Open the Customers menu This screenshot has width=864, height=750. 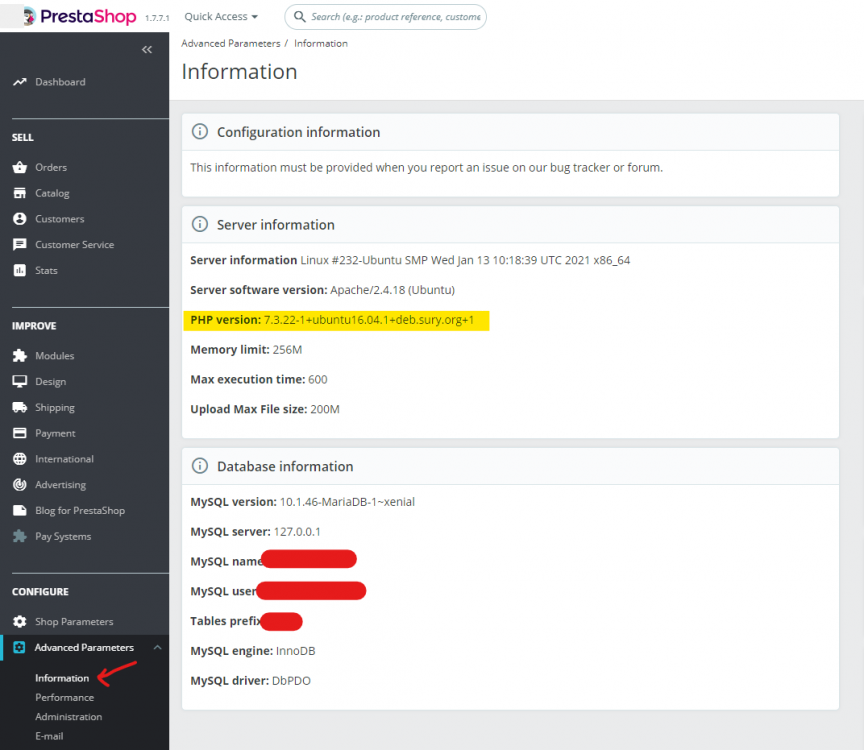(x=60, y=219)
